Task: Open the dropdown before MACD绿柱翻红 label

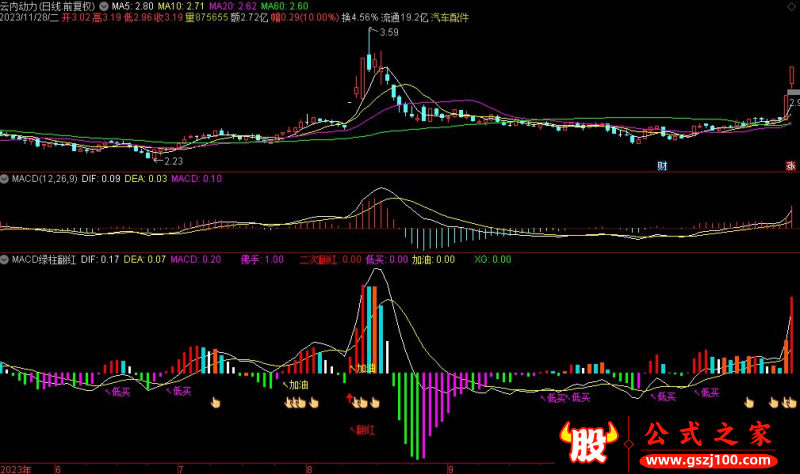Action: [5, 259]
